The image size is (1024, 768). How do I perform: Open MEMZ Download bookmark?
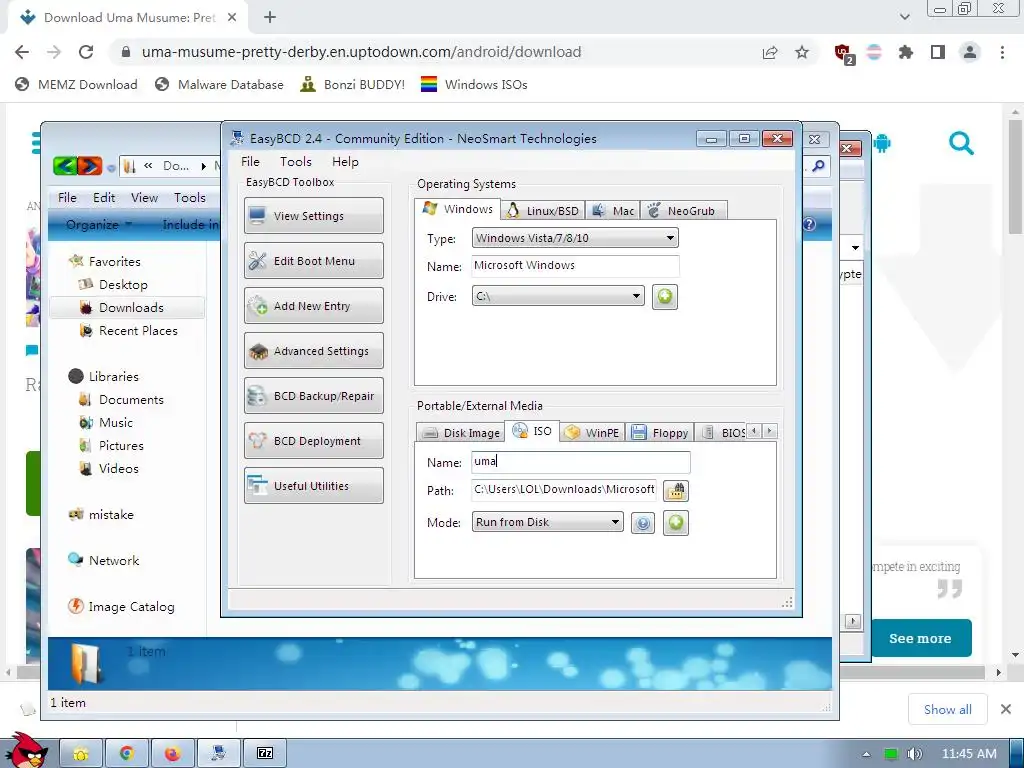[x=76, y=84]
